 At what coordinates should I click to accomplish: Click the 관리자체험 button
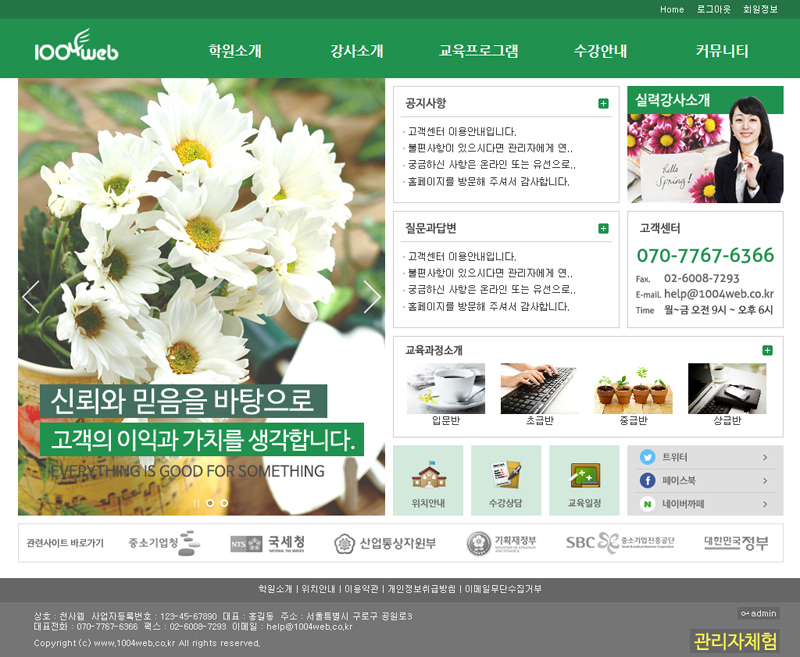click(735, 641)
